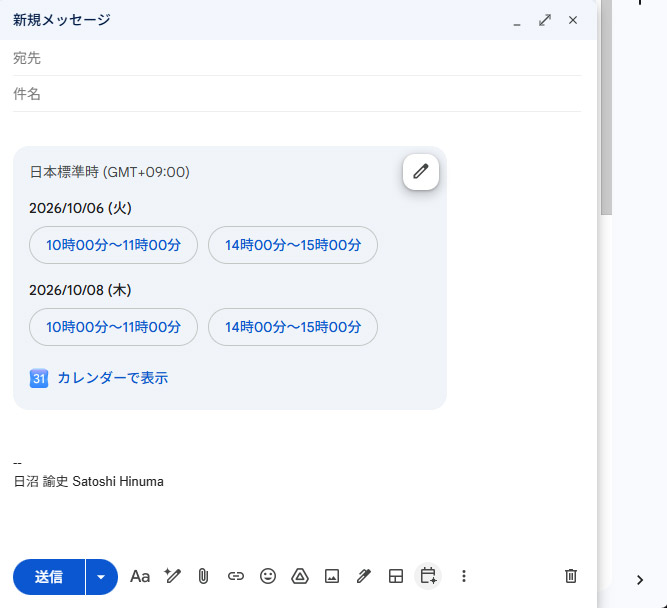Select 10時00分～11時00分 slot on 2026/10/08

[113, 327]
